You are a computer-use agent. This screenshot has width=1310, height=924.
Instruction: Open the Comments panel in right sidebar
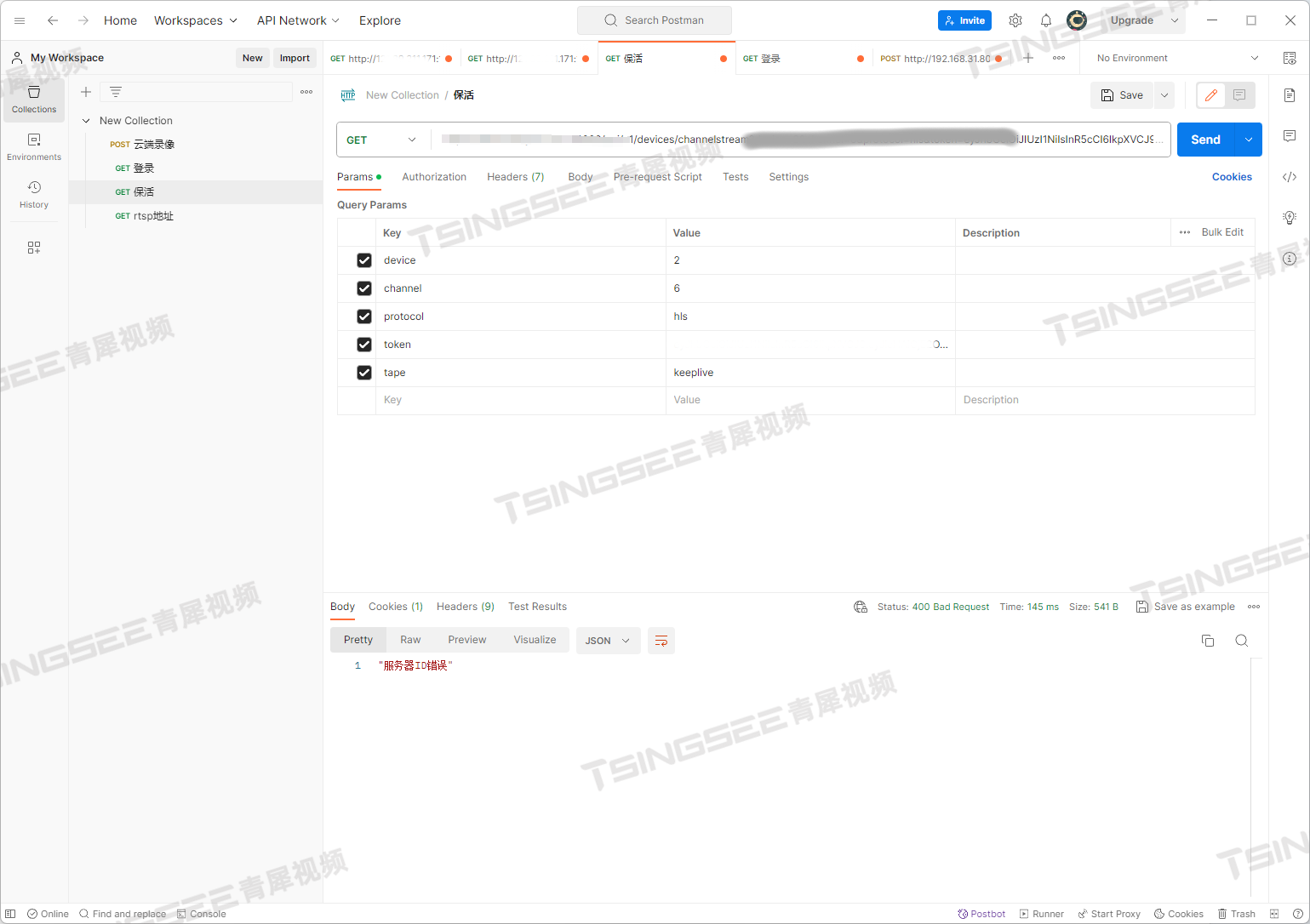coord(1290,136)
